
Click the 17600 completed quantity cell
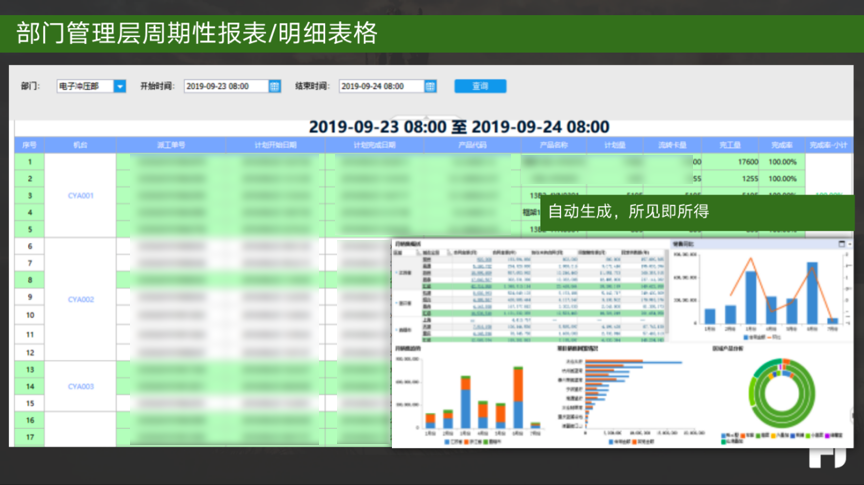pos(731,162)
